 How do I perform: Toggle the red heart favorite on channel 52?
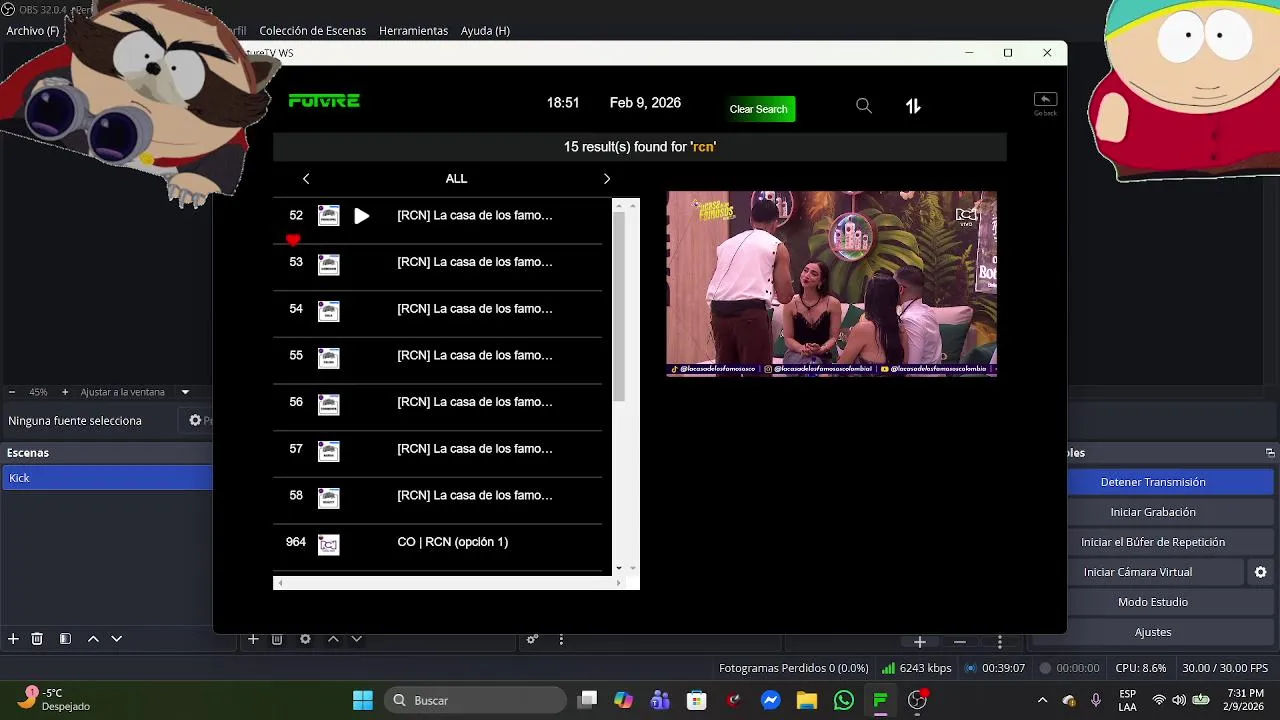click(x=293, y=240)
